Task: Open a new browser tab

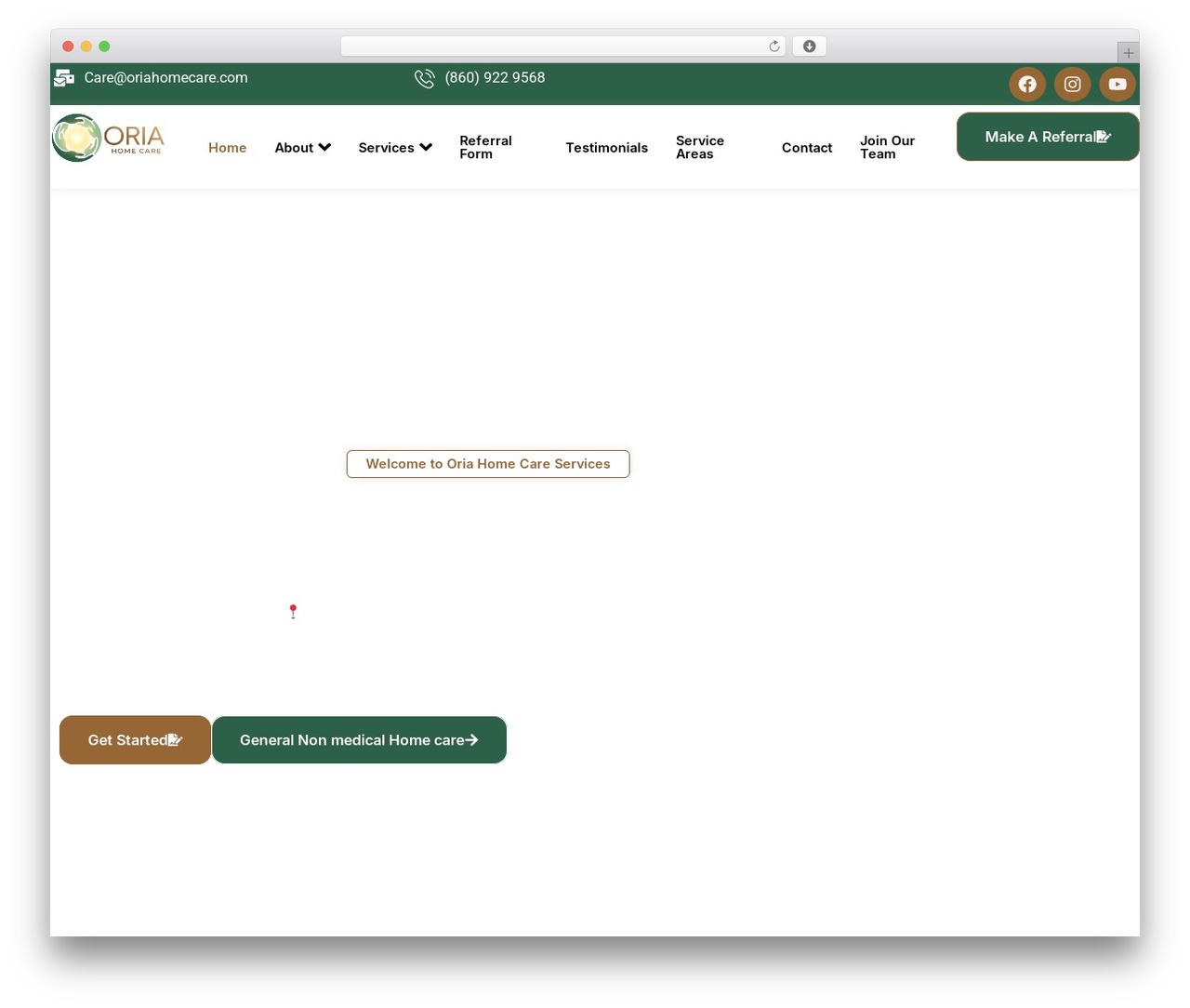Action: coord(1128,53)
